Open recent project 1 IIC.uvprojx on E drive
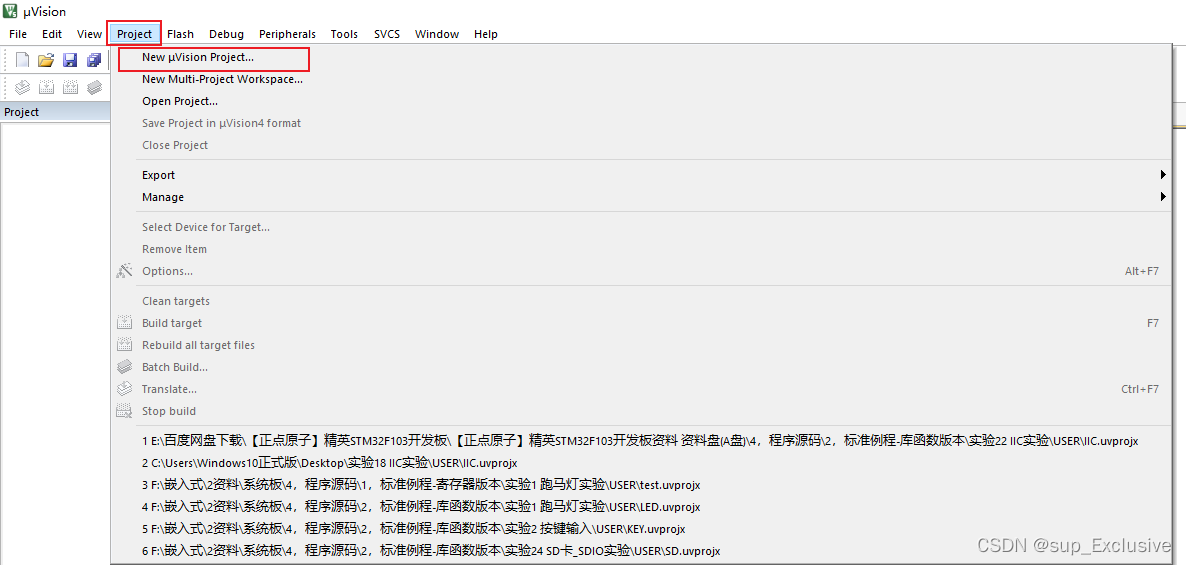Viewport: 1186px width, 565px height. [641, 440]
